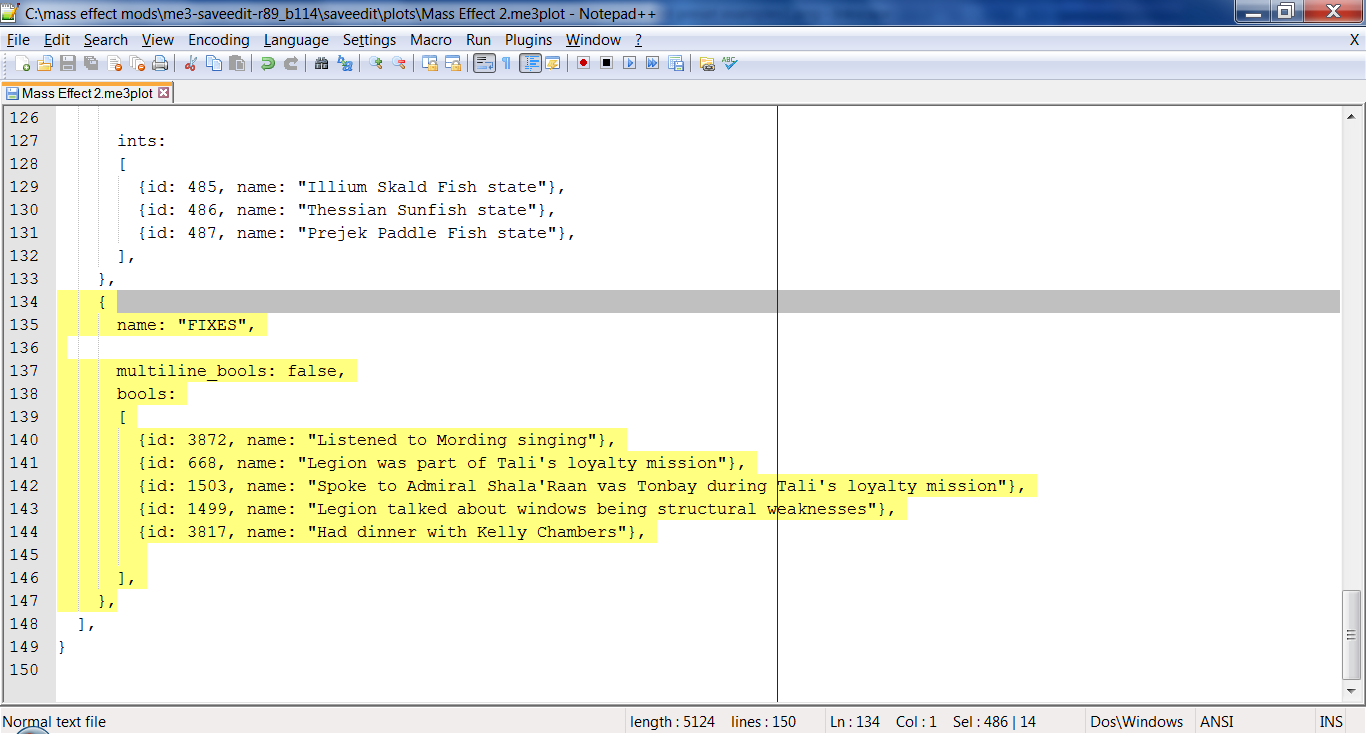1366x734 pixels.
Task: Open the Language menu
Action: pyautogui.click(x=296, y=40)
